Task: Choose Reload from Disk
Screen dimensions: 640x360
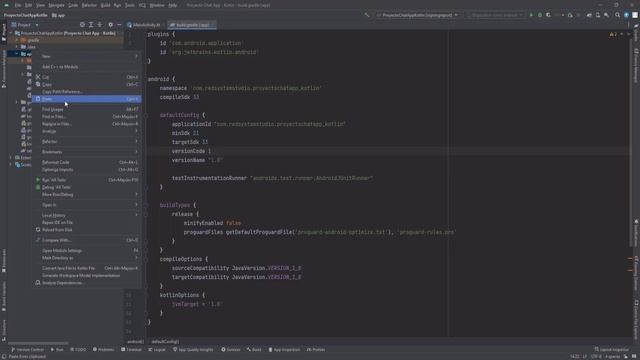Action: [87, 230]
